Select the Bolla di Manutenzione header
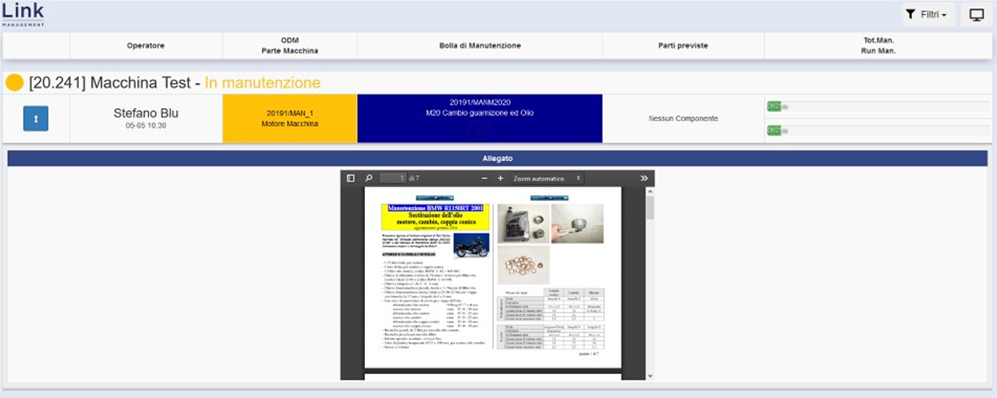997x398 pixels. [480, 46]
